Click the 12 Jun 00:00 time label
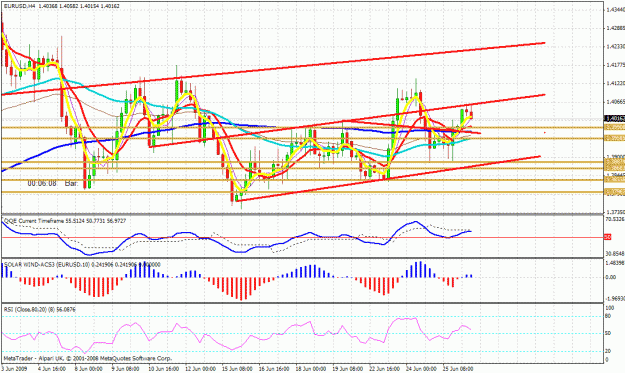 click(x=200, y=369)
